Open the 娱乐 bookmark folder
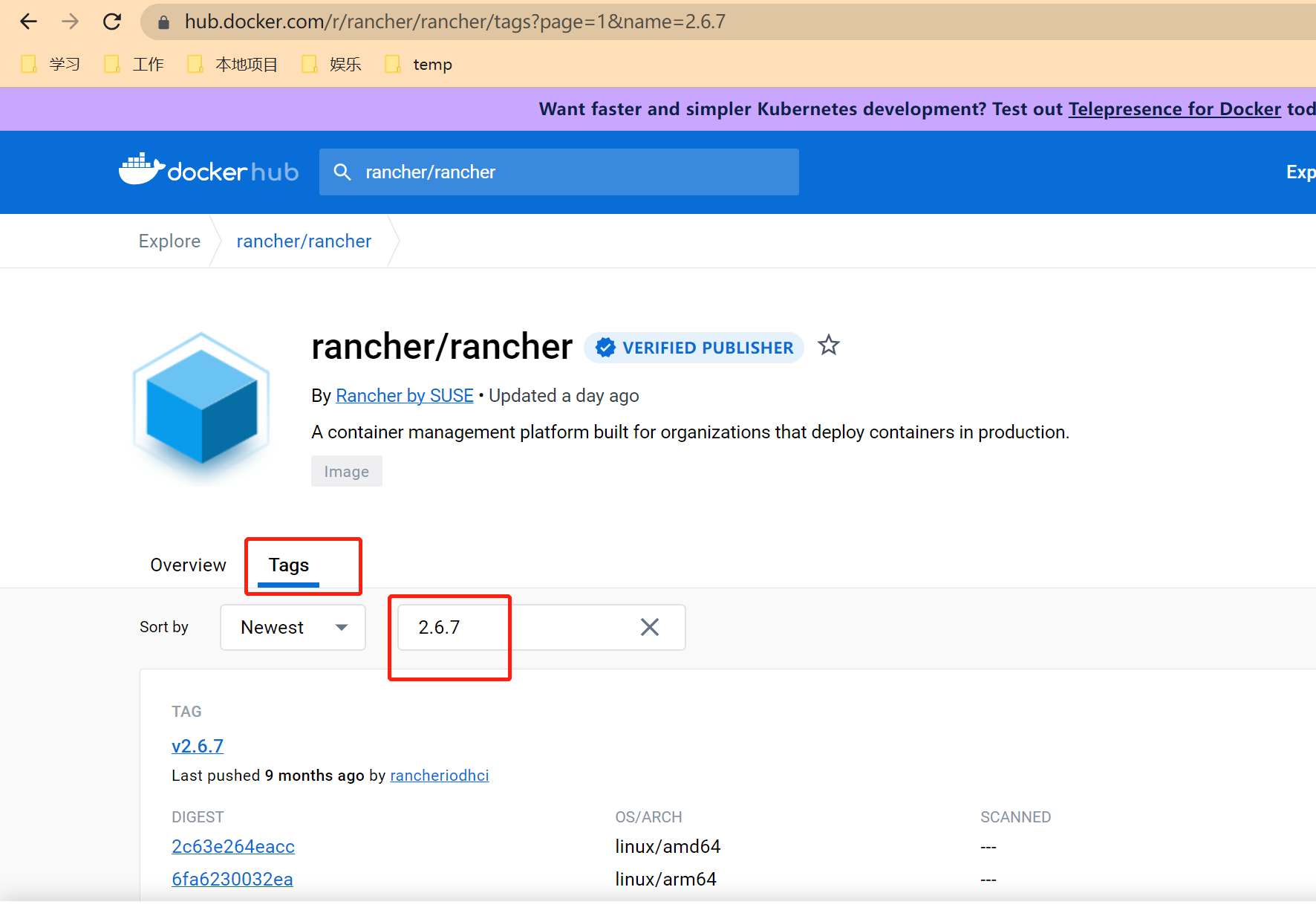The height and width of the screenshot is (916, 1316). (x=331, y=65)
